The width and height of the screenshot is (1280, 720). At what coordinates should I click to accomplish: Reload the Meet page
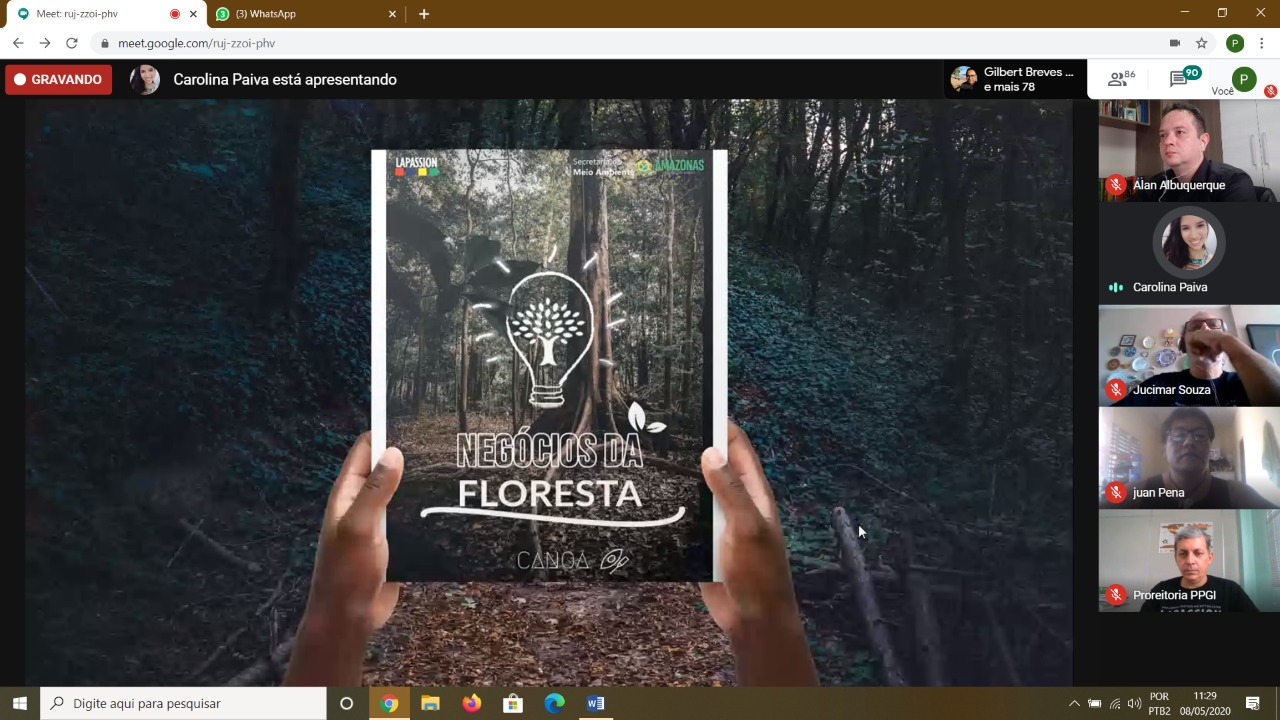pos(72,43)
